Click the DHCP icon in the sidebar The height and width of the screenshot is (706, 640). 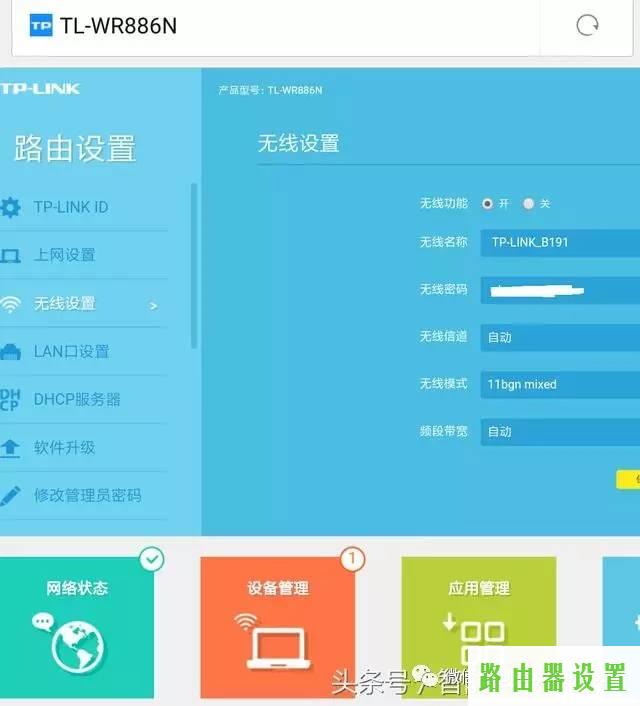pos(10,400)
